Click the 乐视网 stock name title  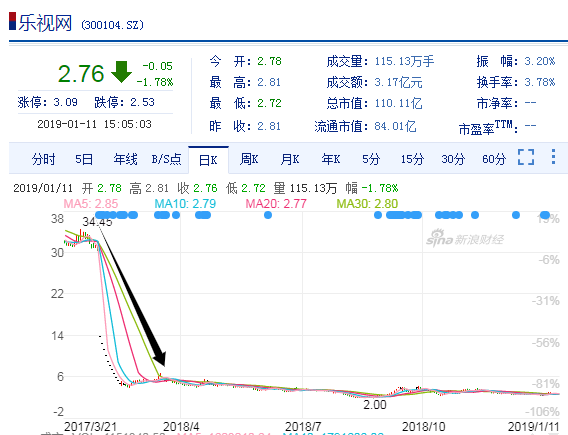pos(45,23)
